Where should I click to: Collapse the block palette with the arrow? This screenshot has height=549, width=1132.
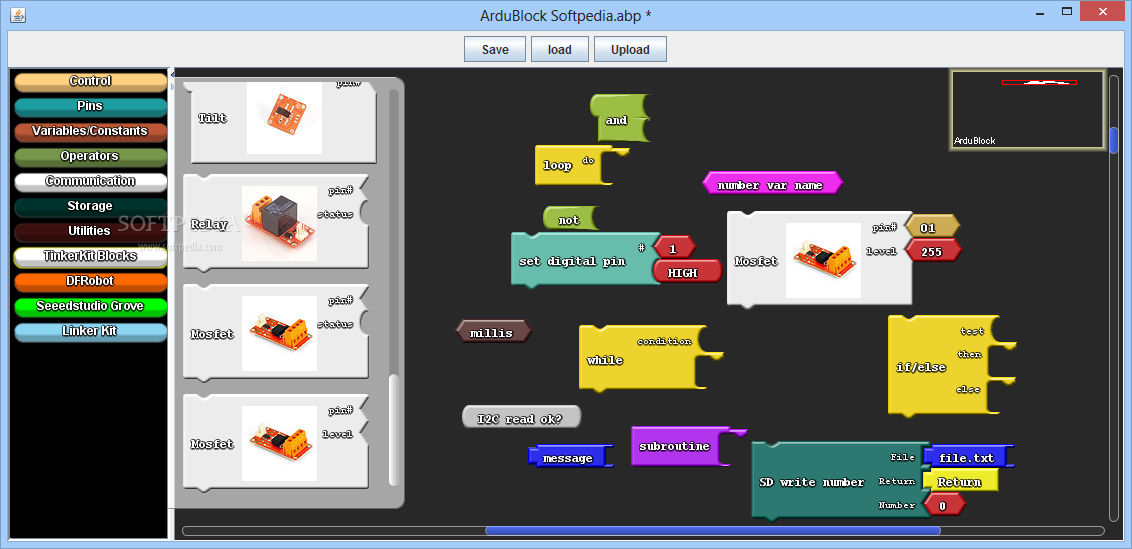[x=172, y=74]
